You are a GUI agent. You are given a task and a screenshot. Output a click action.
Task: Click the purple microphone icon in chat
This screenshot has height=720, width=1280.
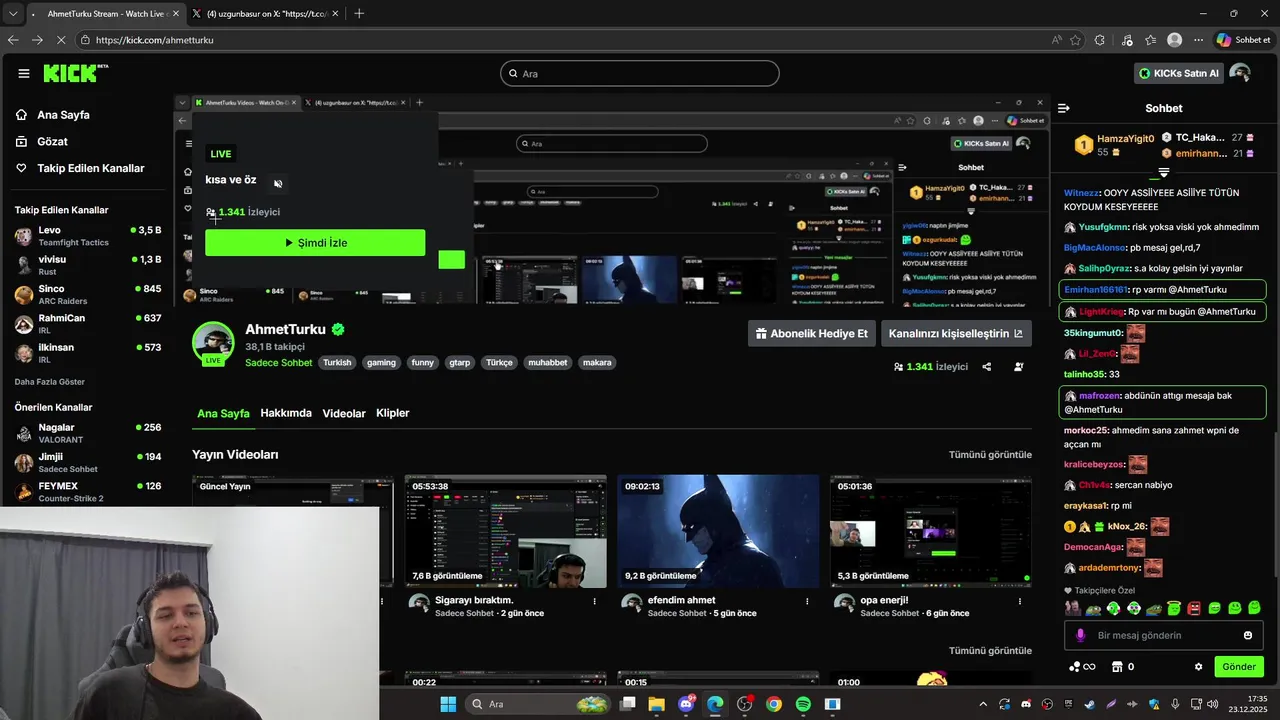(1080, 635)
